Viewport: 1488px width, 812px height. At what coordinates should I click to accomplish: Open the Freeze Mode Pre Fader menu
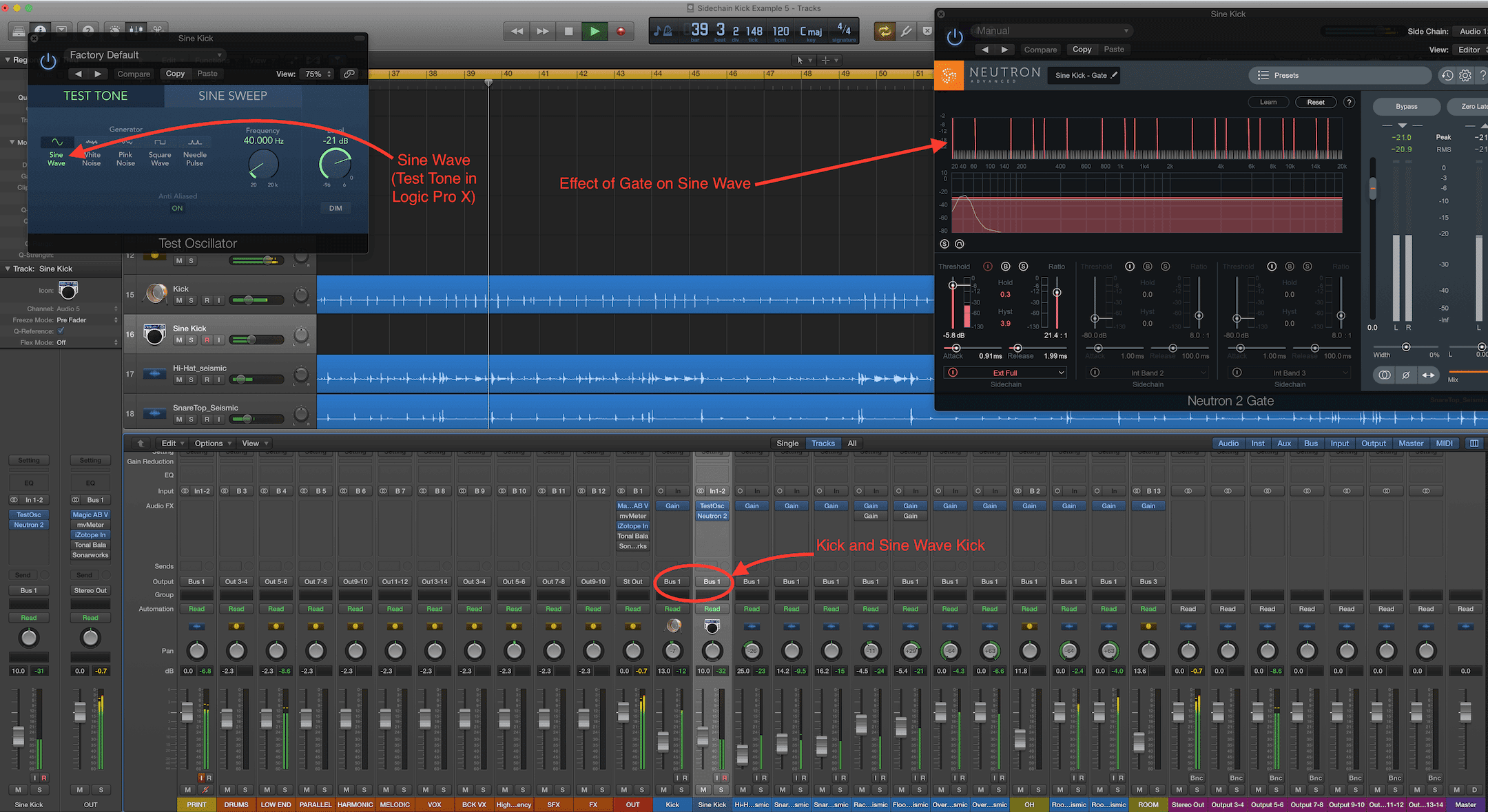pyautogui.click(x=87, y=320)
